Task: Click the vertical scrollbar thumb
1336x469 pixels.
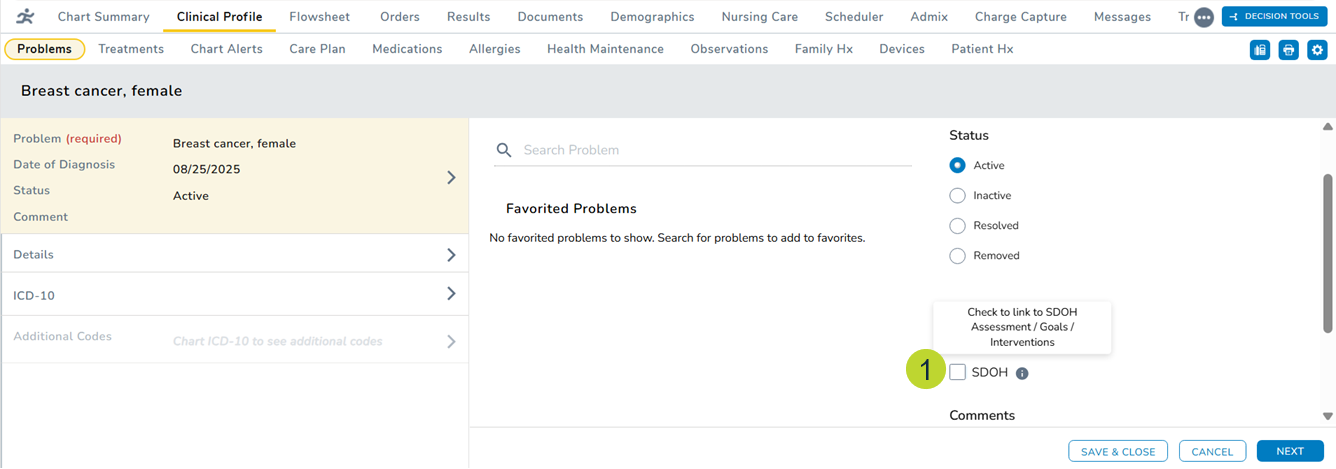Action: [1328, 250]
